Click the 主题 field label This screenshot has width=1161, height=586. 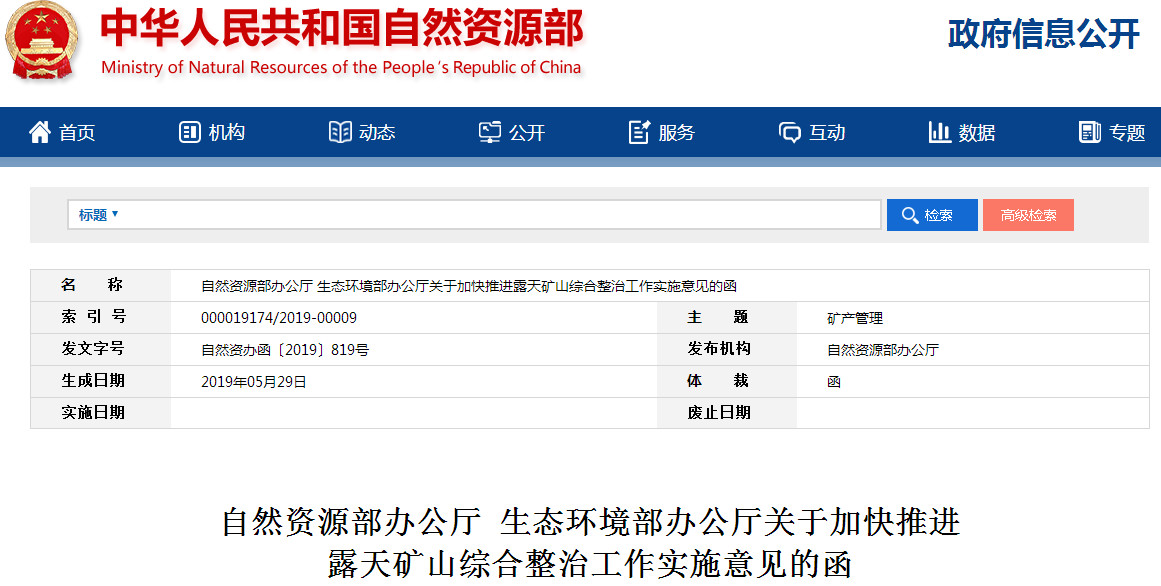point(718,316)
